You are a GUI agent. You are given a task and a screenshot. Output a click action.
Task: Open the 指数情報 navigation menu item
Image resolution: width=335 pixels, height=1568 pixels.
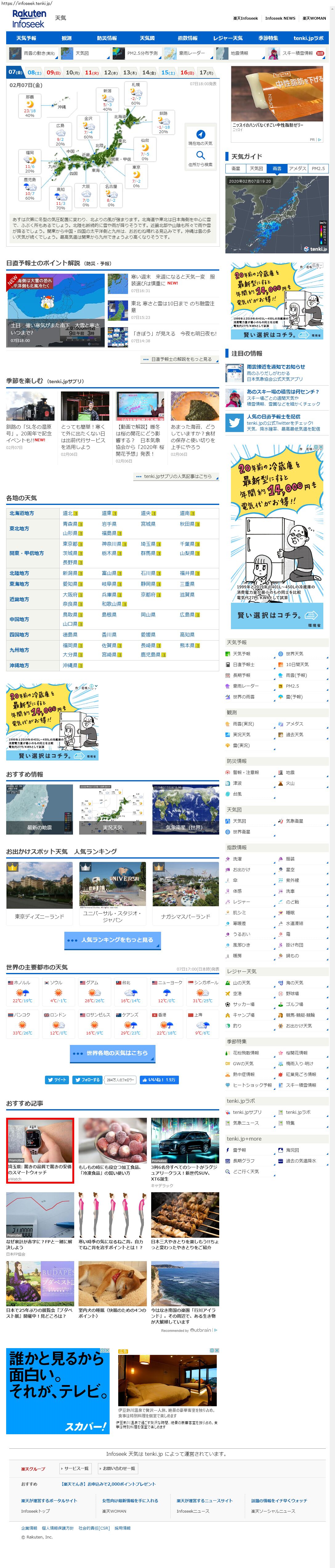[x=187, y=38]
